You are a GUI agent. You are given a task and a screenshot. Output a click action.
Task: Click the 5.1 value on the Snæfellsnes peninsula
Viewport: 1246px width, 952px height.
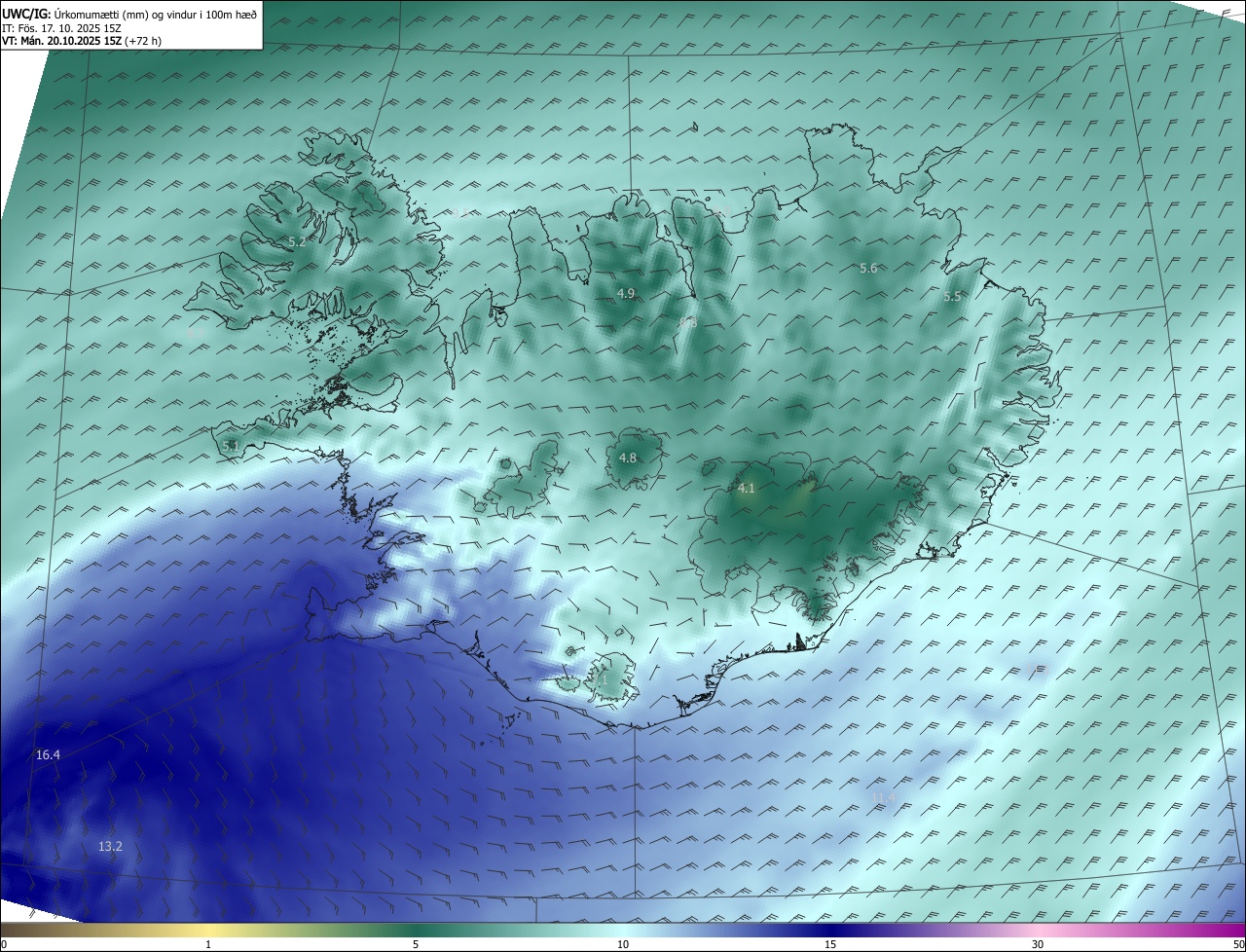(231, 446)
